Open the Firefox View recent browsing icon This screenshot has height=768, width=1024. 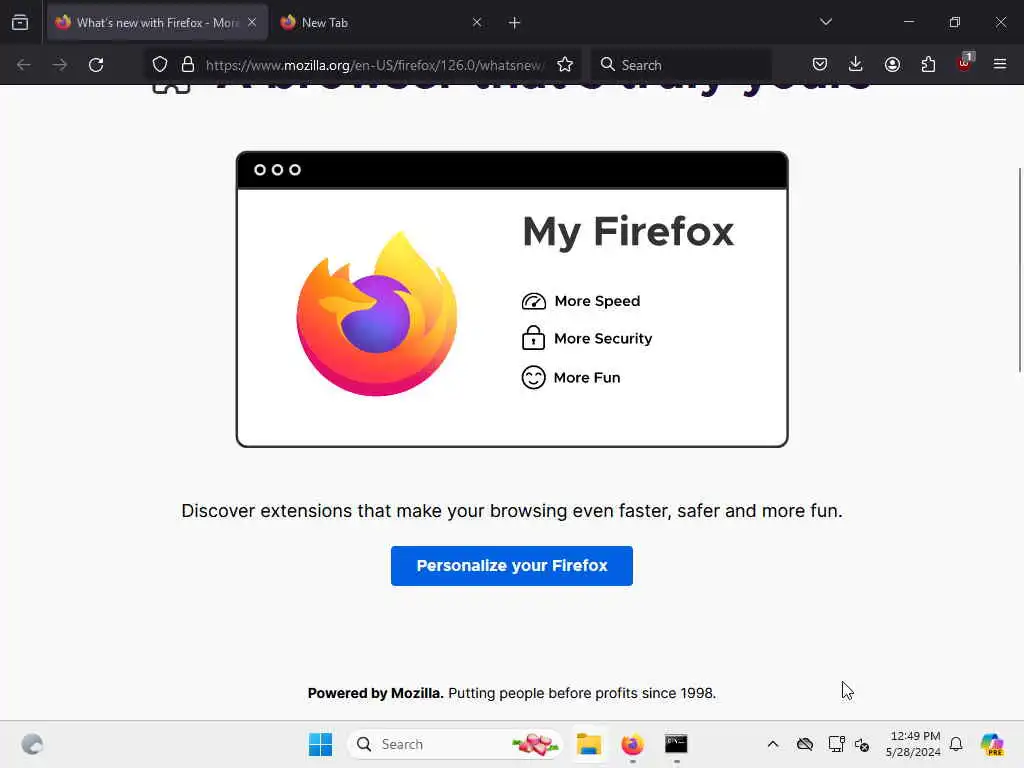(x=20, y=23)
